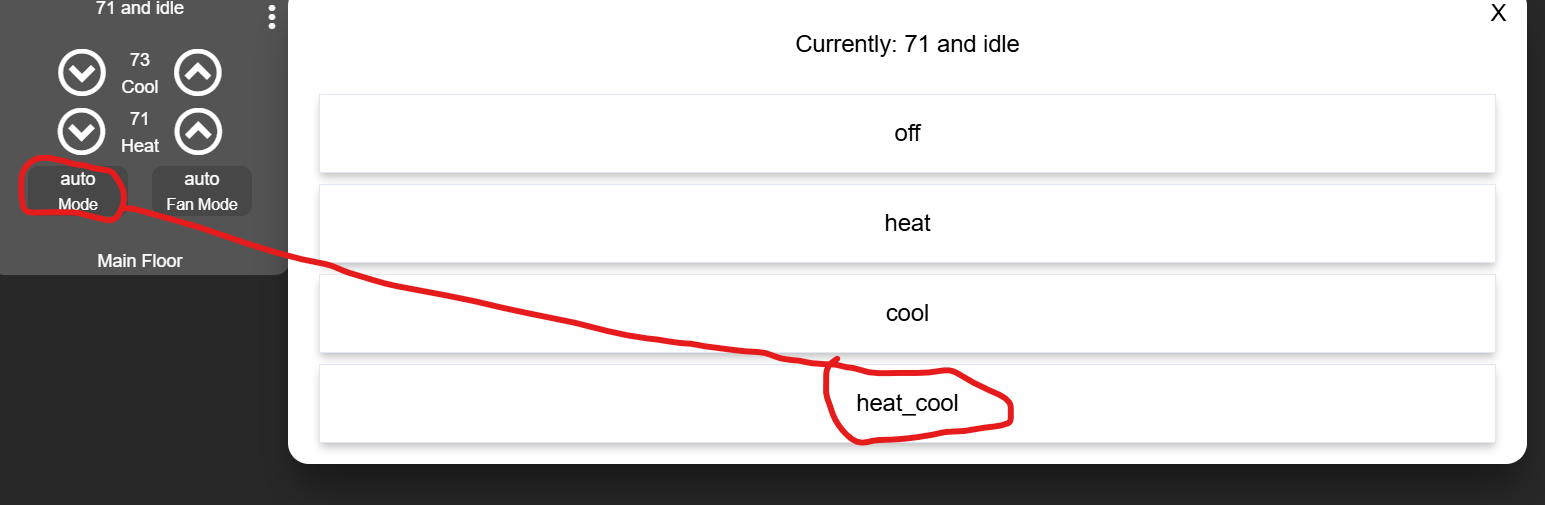
Task: Lower the Cool setpoint with down arrow
Action: [82, 72]
